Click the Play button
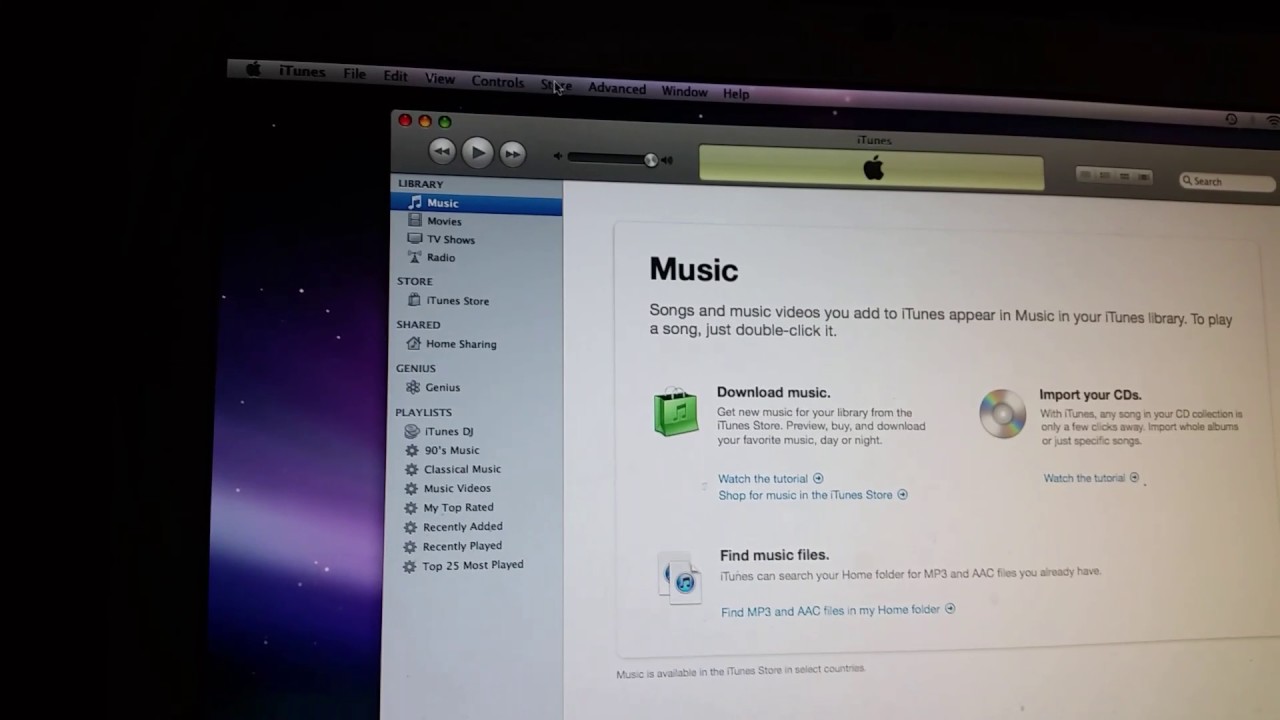This screenshot has height=720, width=1280. 477,152
